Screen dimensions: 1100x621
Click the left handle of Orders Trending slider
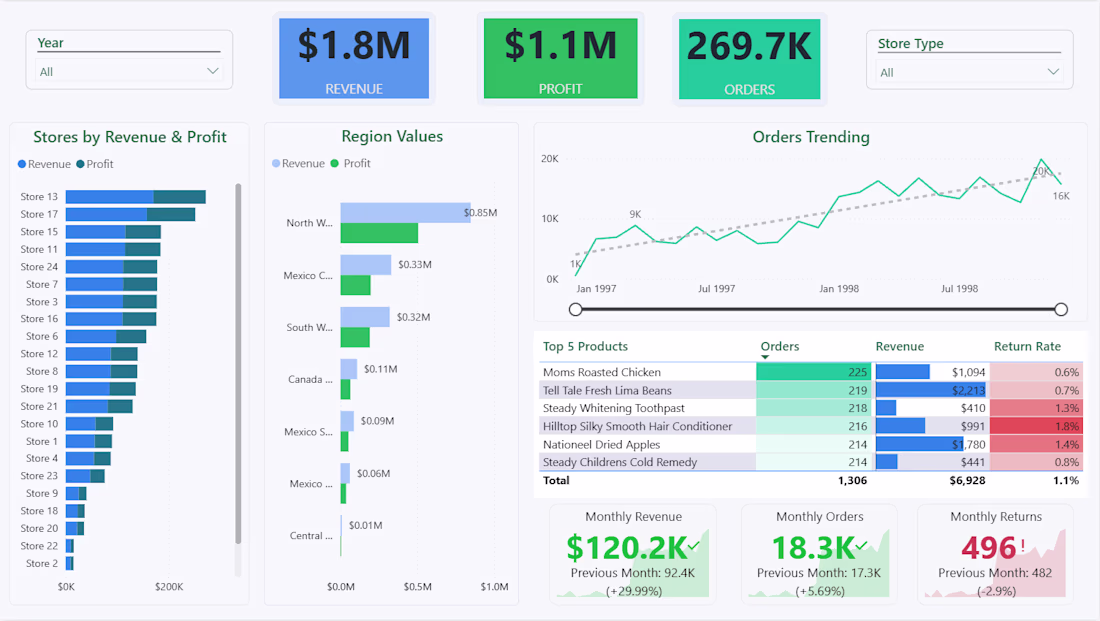(x=575, y=309)
